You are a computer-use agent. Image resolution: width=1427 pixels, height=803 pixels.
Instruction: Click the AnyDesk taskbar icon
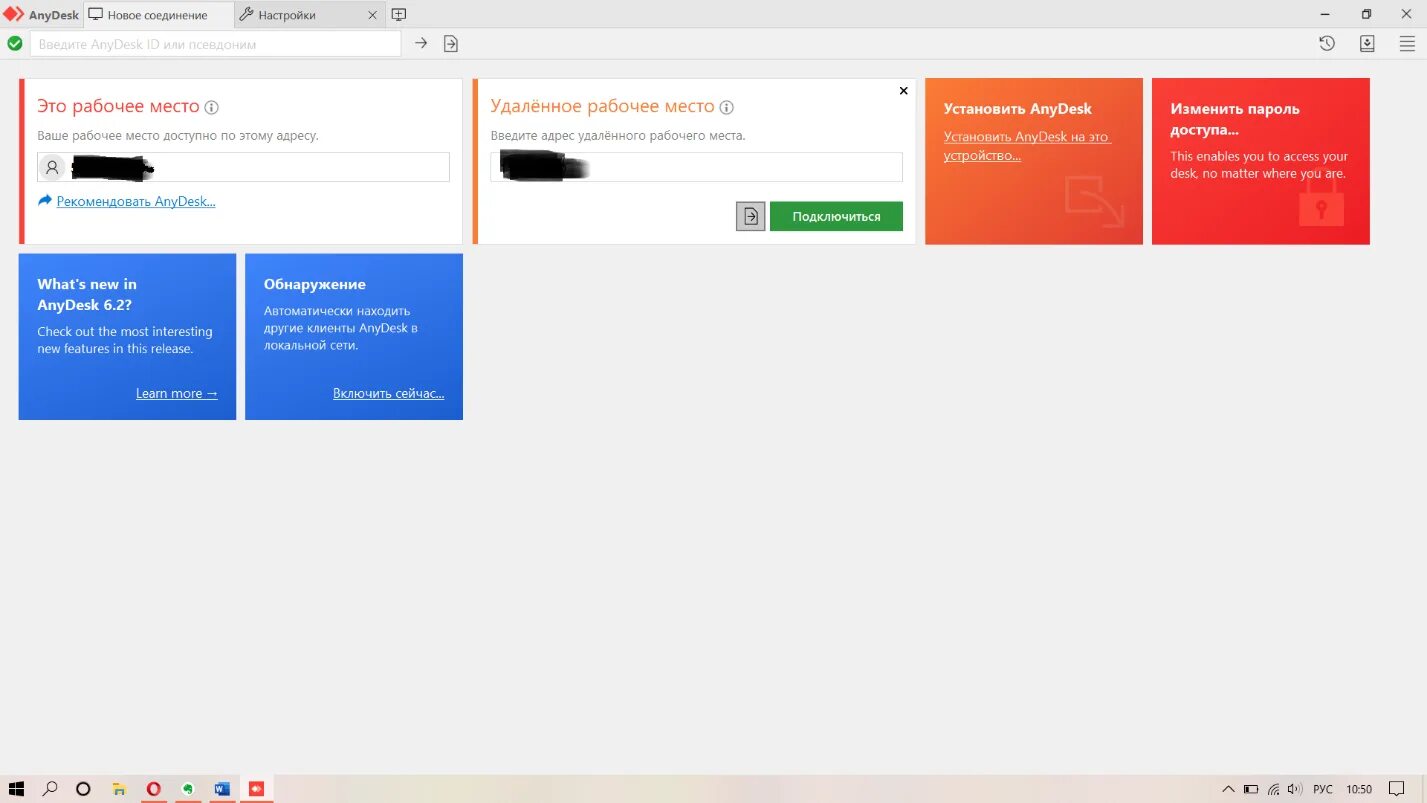[256, 789]
